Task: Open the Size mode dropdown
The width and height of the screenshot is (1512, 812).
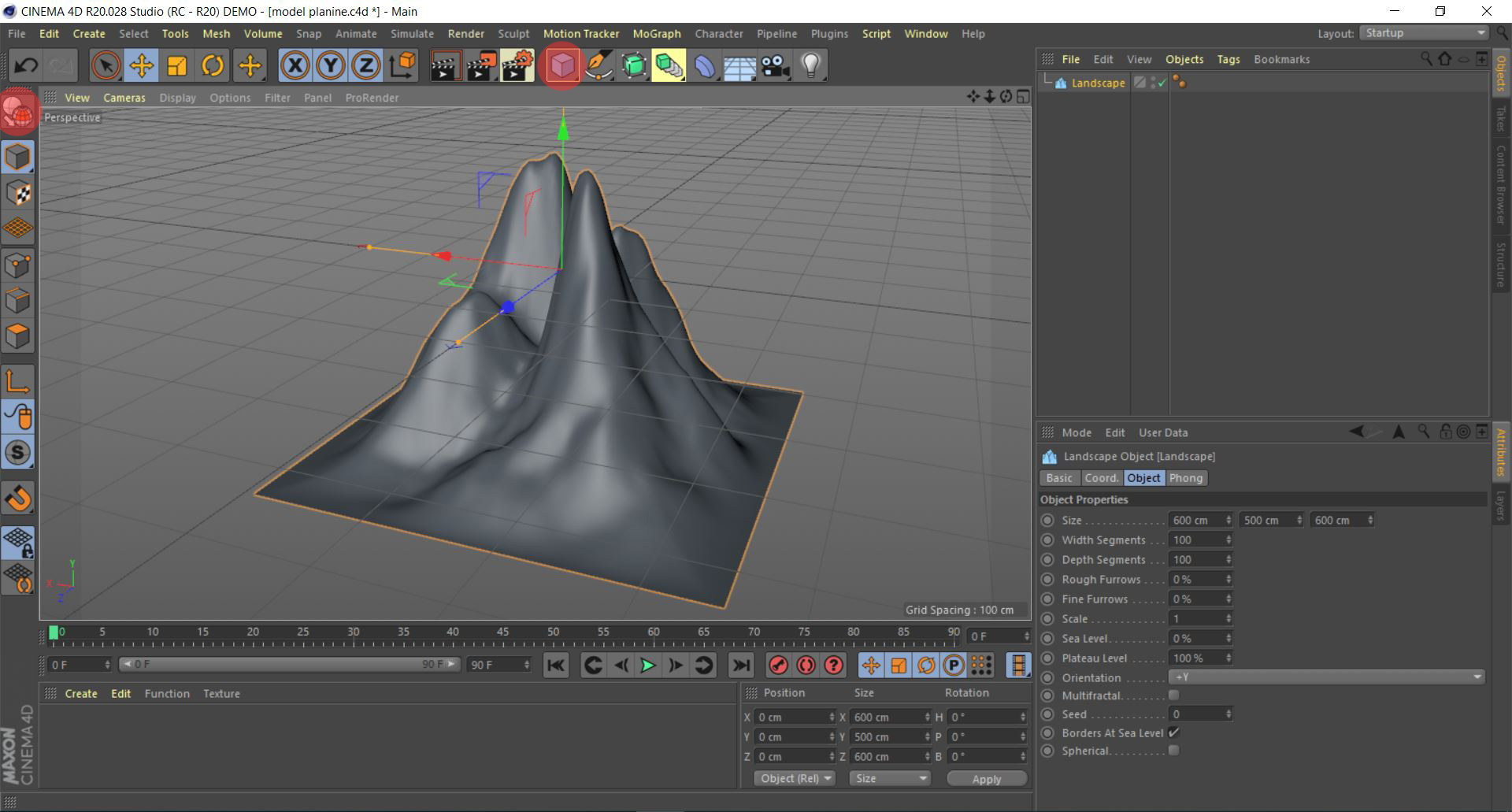Action: 890,778
